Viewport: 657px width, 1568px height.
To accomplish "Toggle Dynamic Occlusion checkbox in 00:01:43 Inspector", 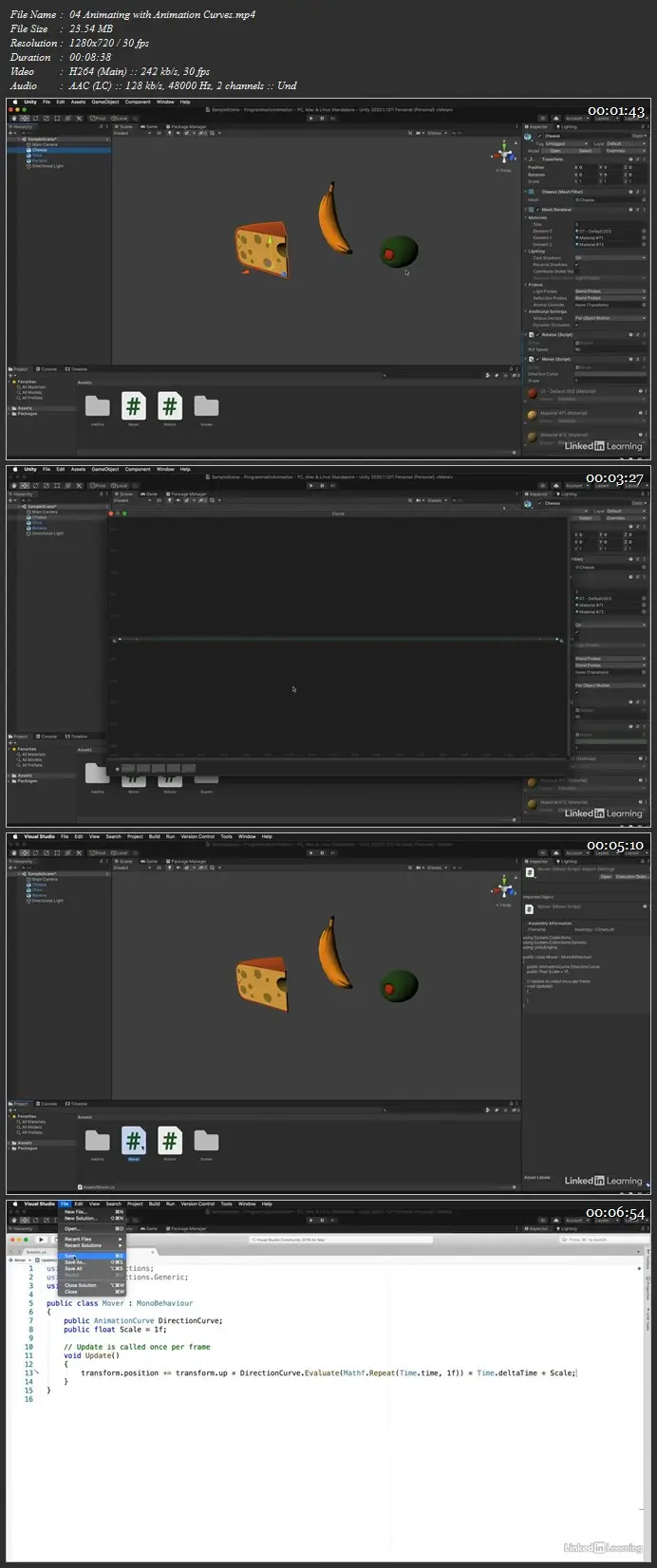I will tap(577, 325).
